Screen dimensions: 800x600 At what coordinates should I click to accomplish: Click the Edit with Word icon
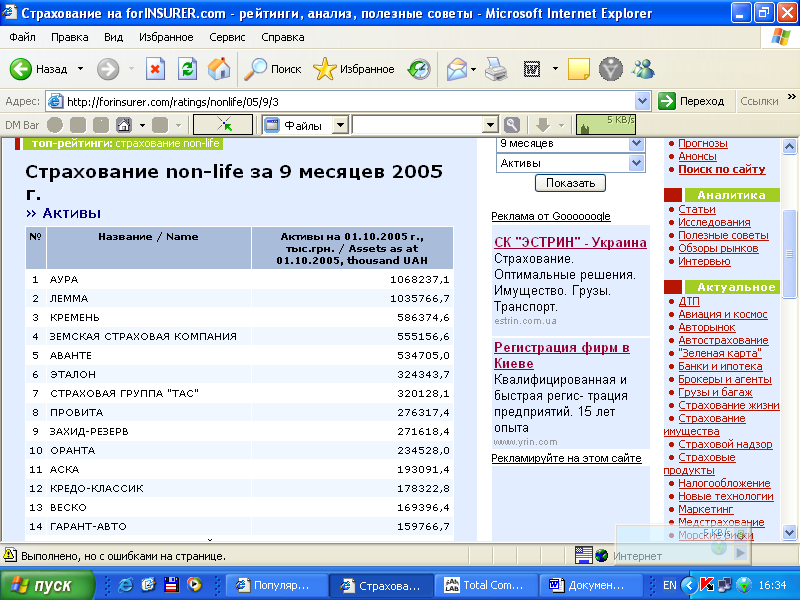click(x=532, y=69)
